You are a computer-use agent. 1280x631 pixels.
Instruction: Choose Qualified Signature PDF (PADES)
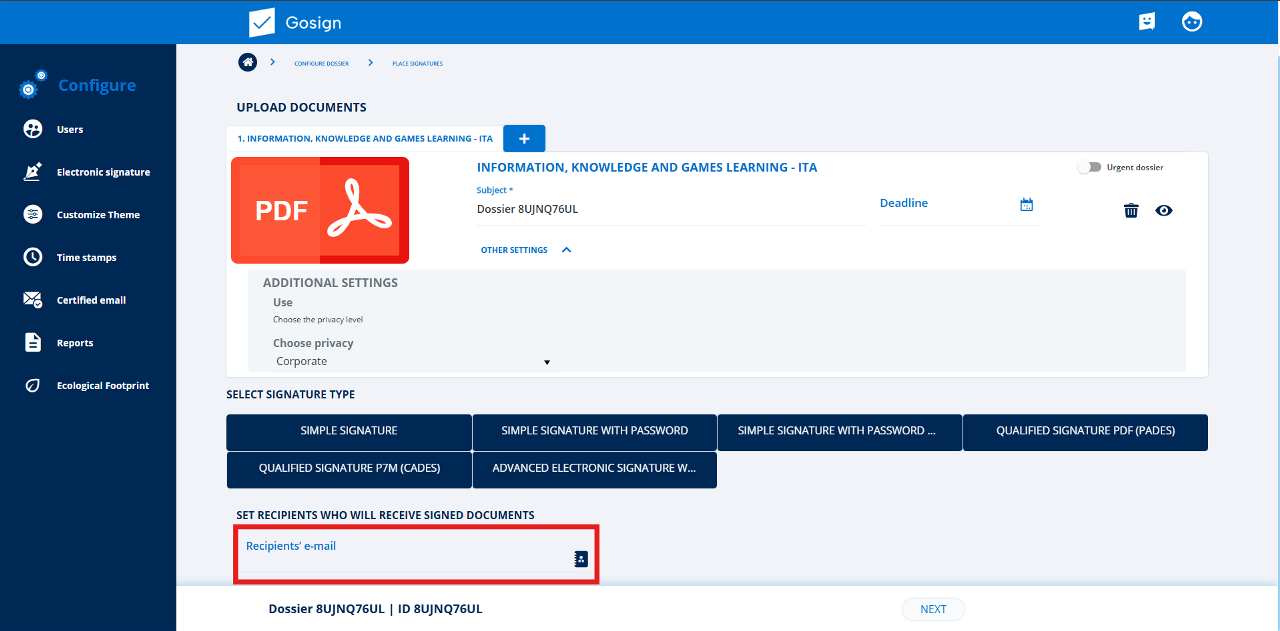[1085, 432]
